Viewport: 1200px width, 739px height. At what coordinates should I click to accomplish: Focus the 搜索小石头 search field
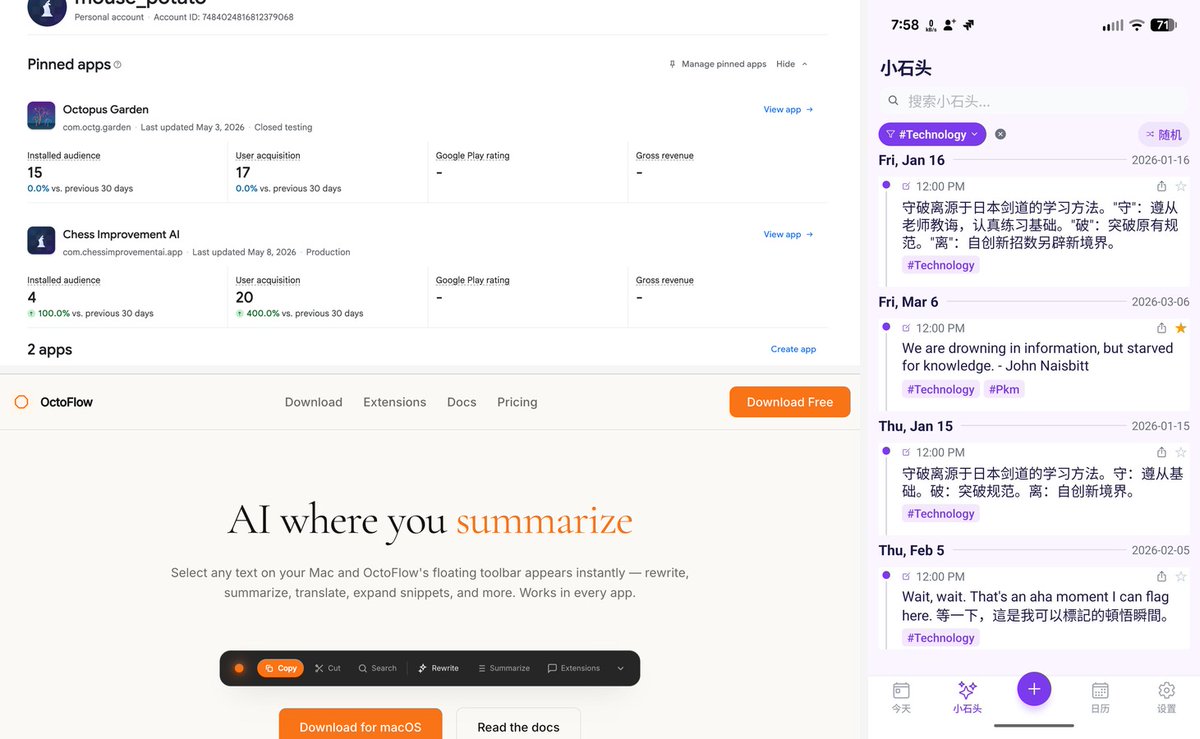pyautogui.click(x=1034, y=101)
